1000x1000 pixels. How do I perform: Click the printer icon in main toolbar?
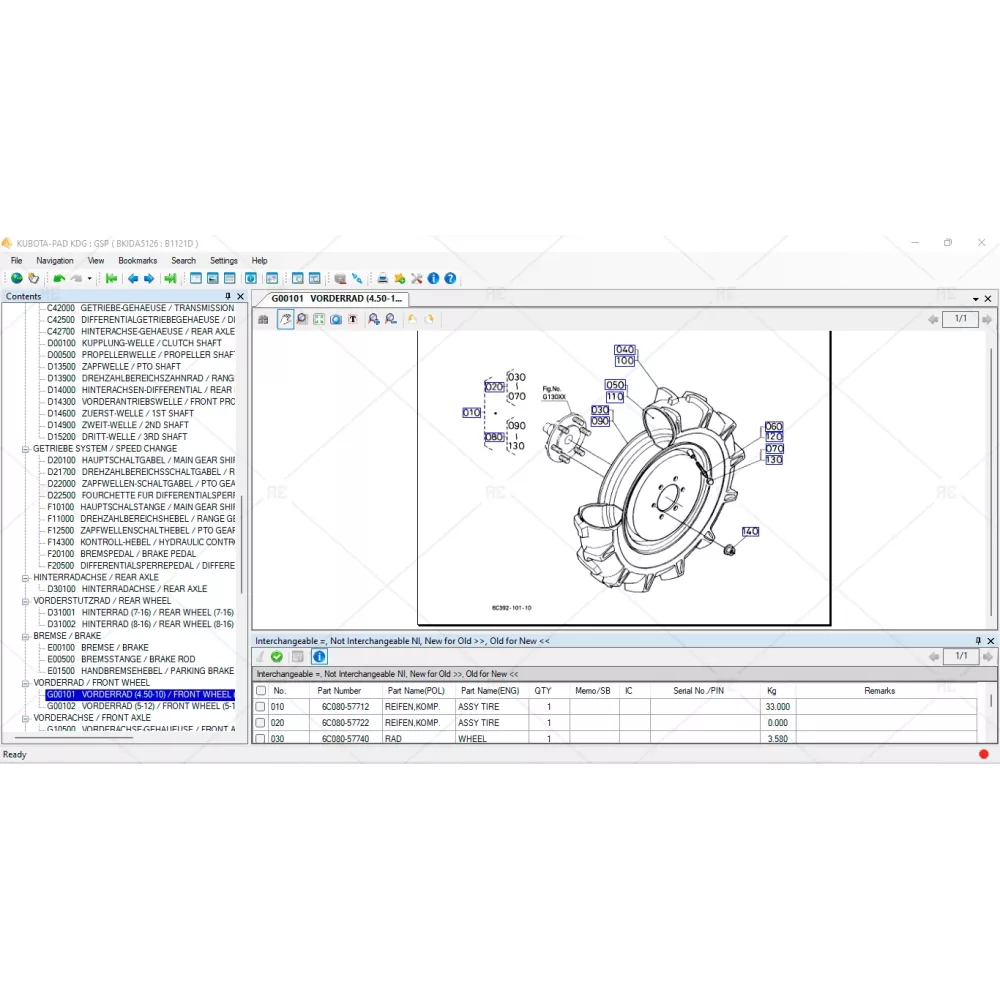coord(383,278)
